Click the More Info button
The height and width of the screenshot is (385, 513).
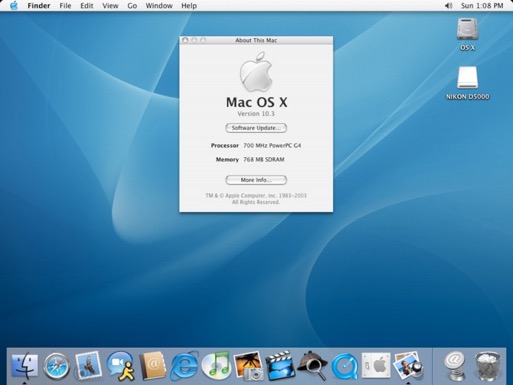[256, 180]
